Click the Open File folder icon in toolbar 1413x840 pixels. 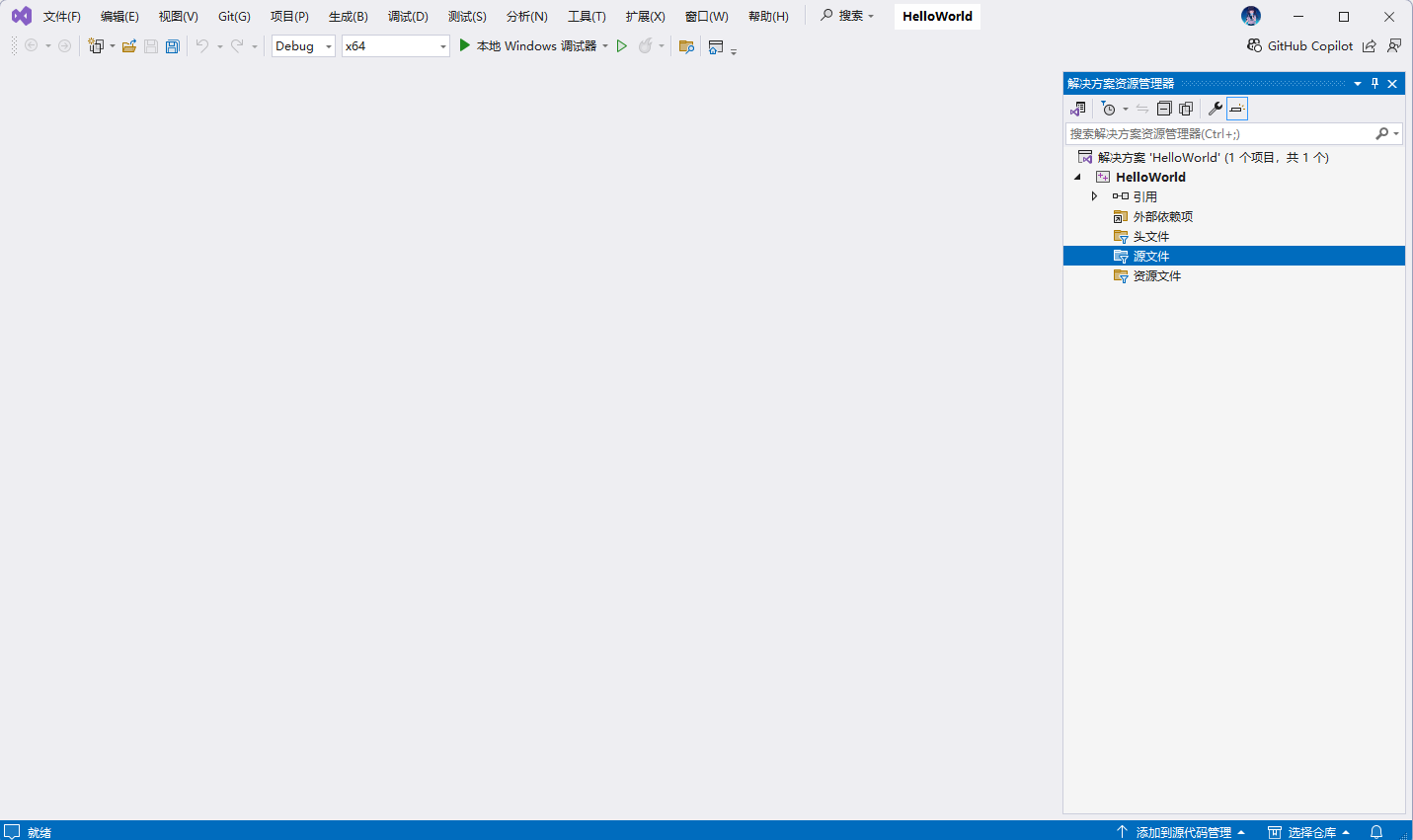tap(128, 46)
